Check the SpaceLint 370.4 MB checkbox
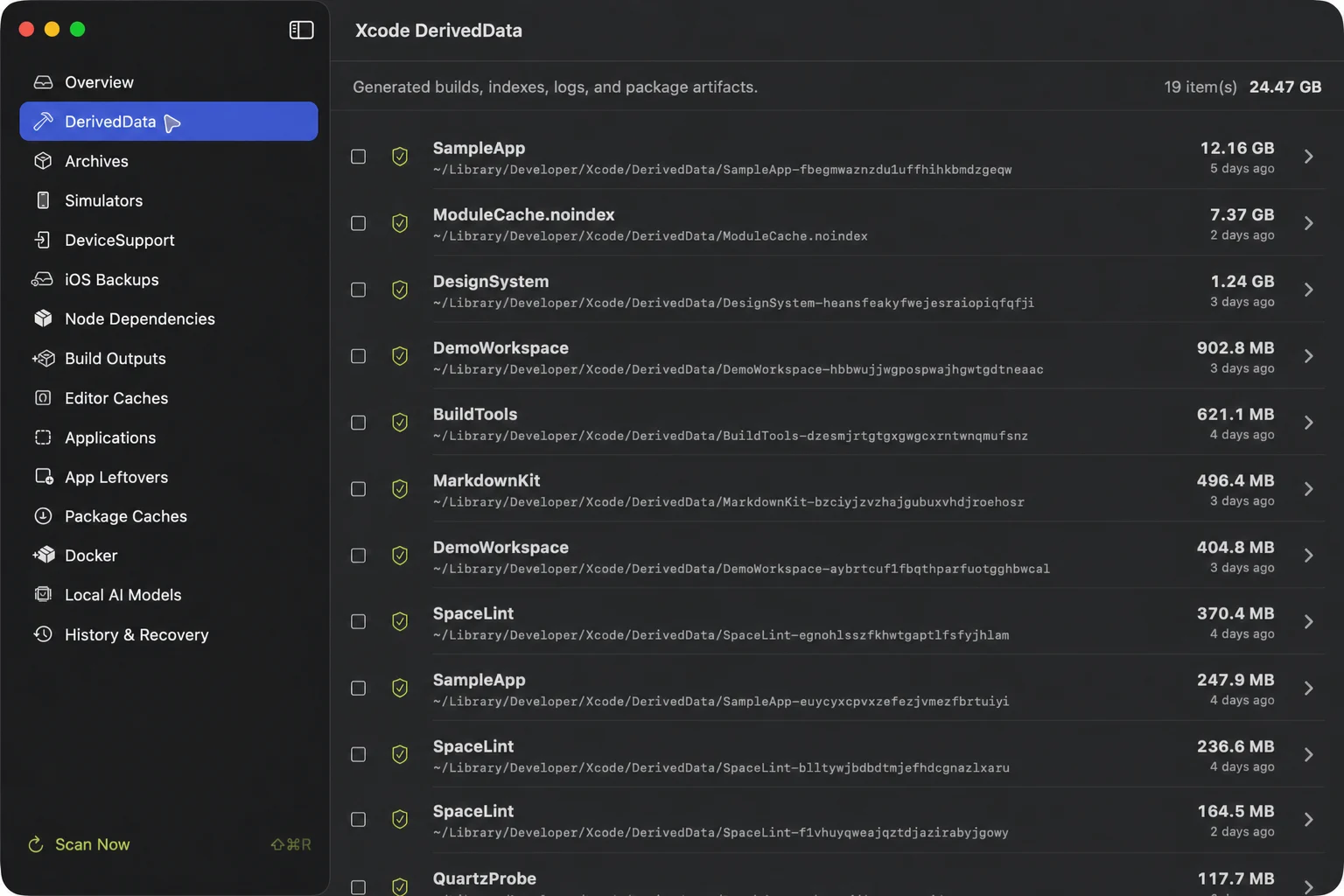Viewport: 1344px width, 896px height. click(359, 621)
